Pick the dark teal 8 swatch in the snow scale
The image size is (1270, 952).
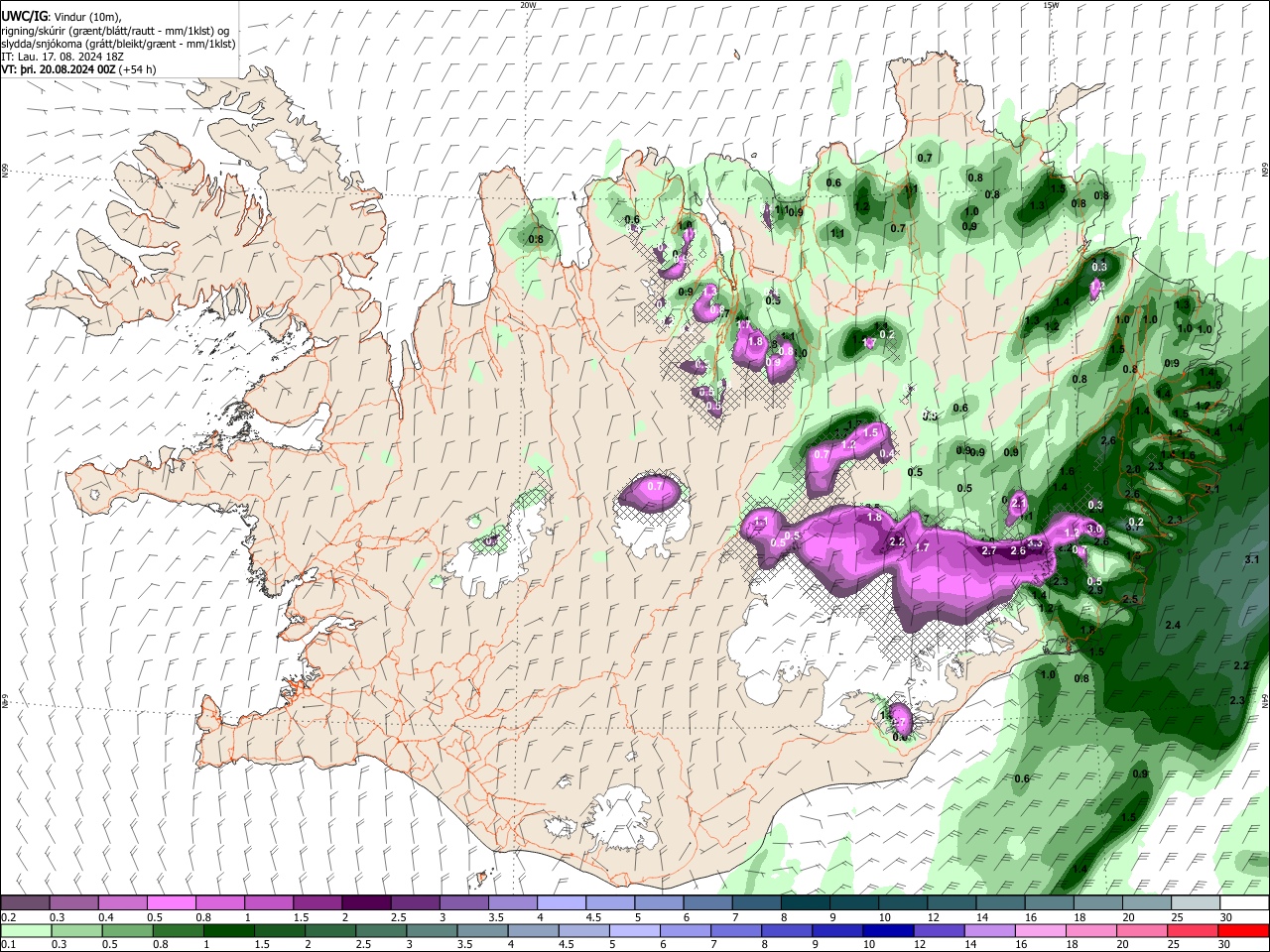pos(805,903)
